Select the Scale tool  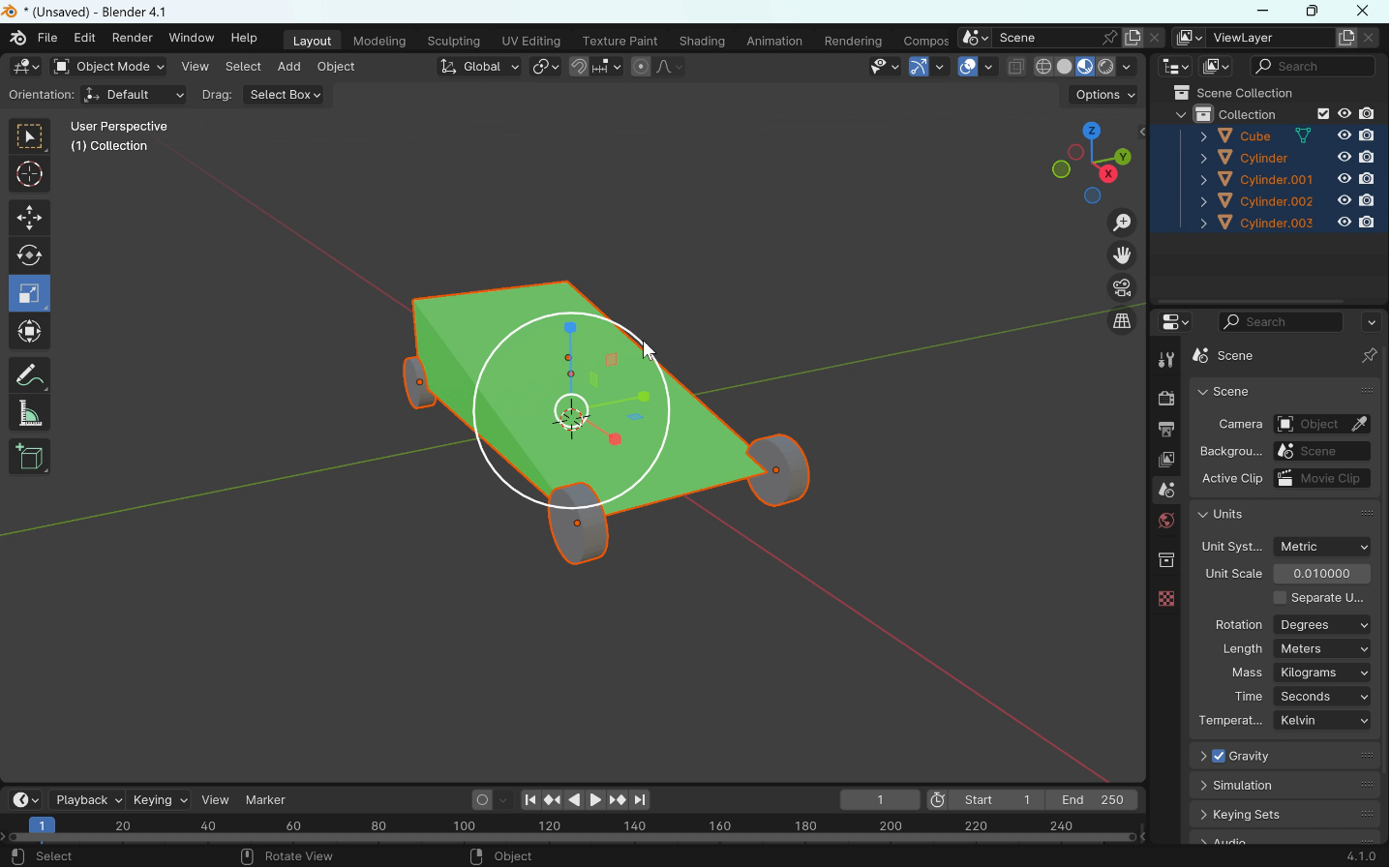[x=30, y=294]
